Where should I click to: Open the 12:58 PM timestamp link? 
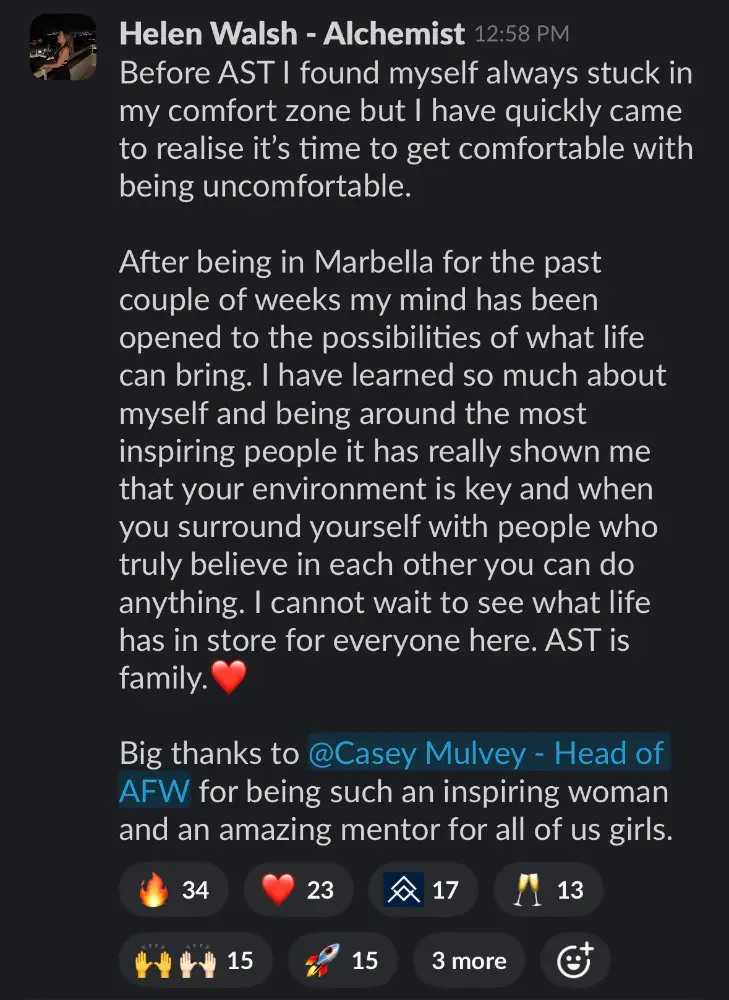click(521, 34)
